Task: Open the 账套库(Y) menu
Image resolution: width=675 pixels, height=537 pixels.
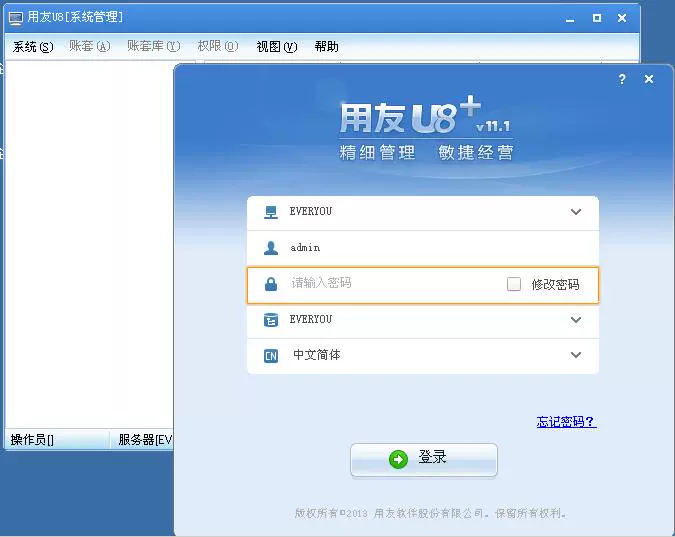Action: click(x=154, y=46)
